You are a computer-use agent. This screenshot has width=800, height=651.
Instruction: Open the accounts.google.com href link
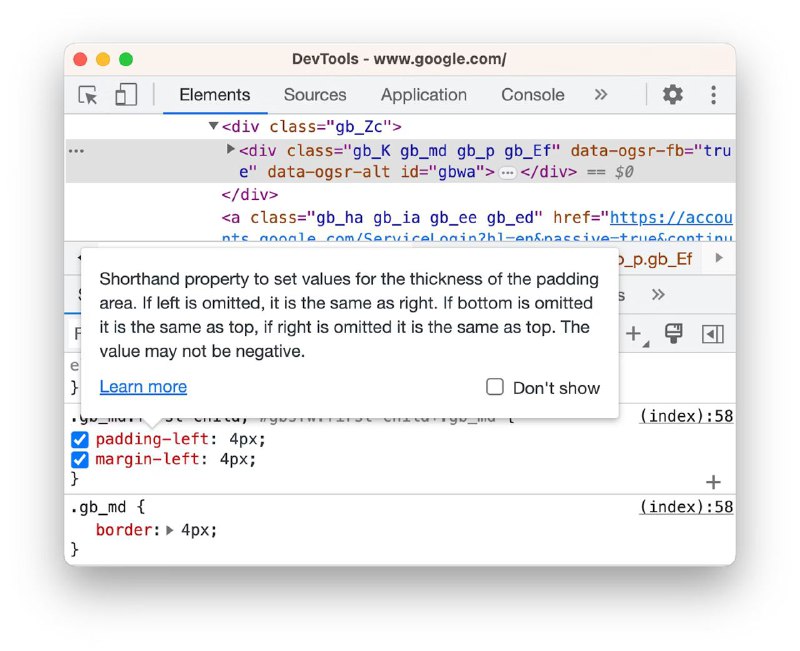pyautogui.click(x=671, y=218)
